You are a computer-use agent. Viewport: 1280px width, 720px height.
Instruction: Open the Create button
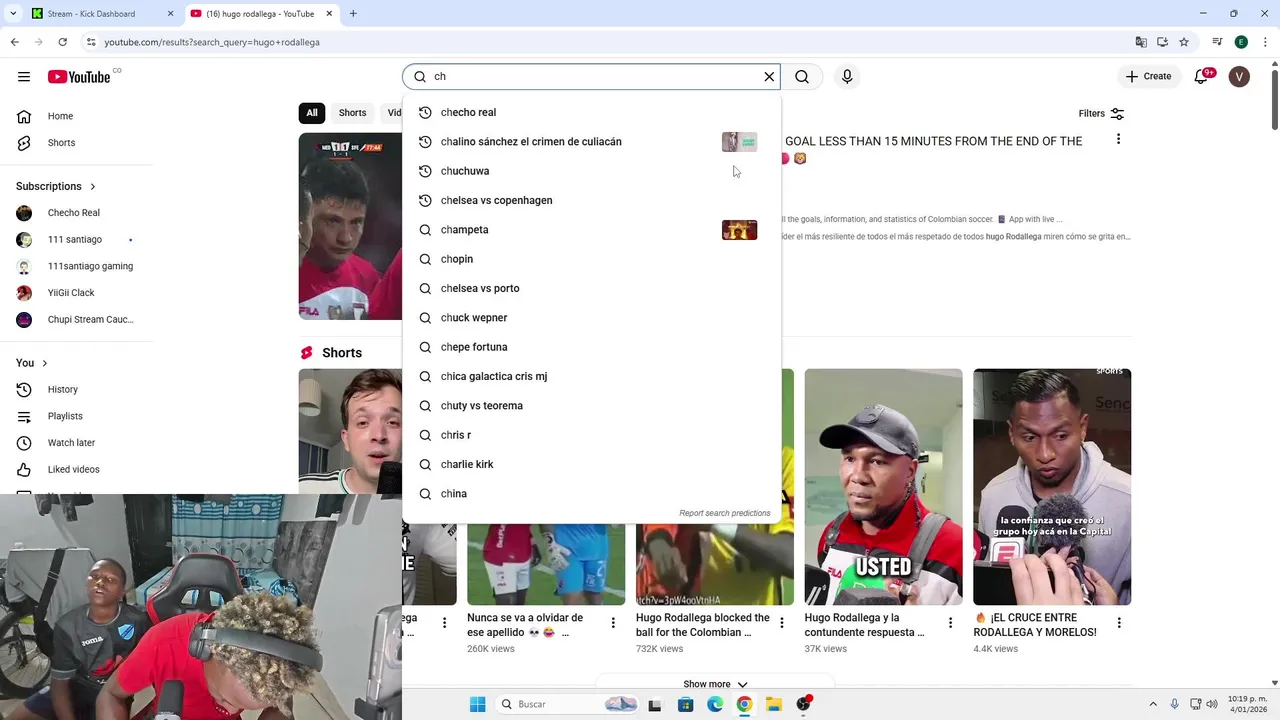1148,77
